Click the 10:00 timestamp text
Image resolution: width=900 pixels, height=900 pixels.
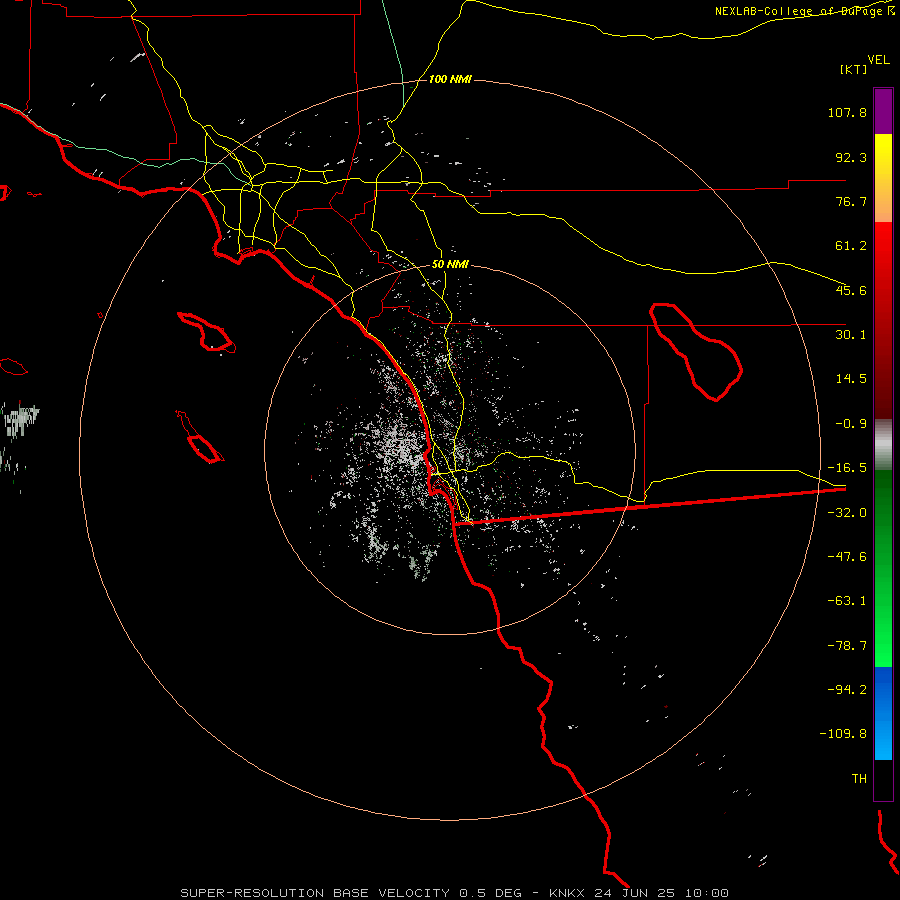(707, 893)
